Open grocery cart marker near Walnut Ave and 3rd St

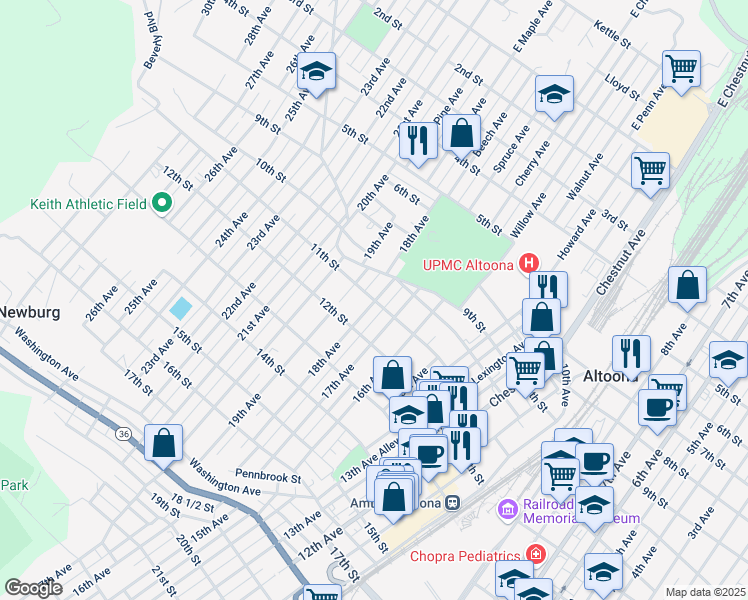650,173
